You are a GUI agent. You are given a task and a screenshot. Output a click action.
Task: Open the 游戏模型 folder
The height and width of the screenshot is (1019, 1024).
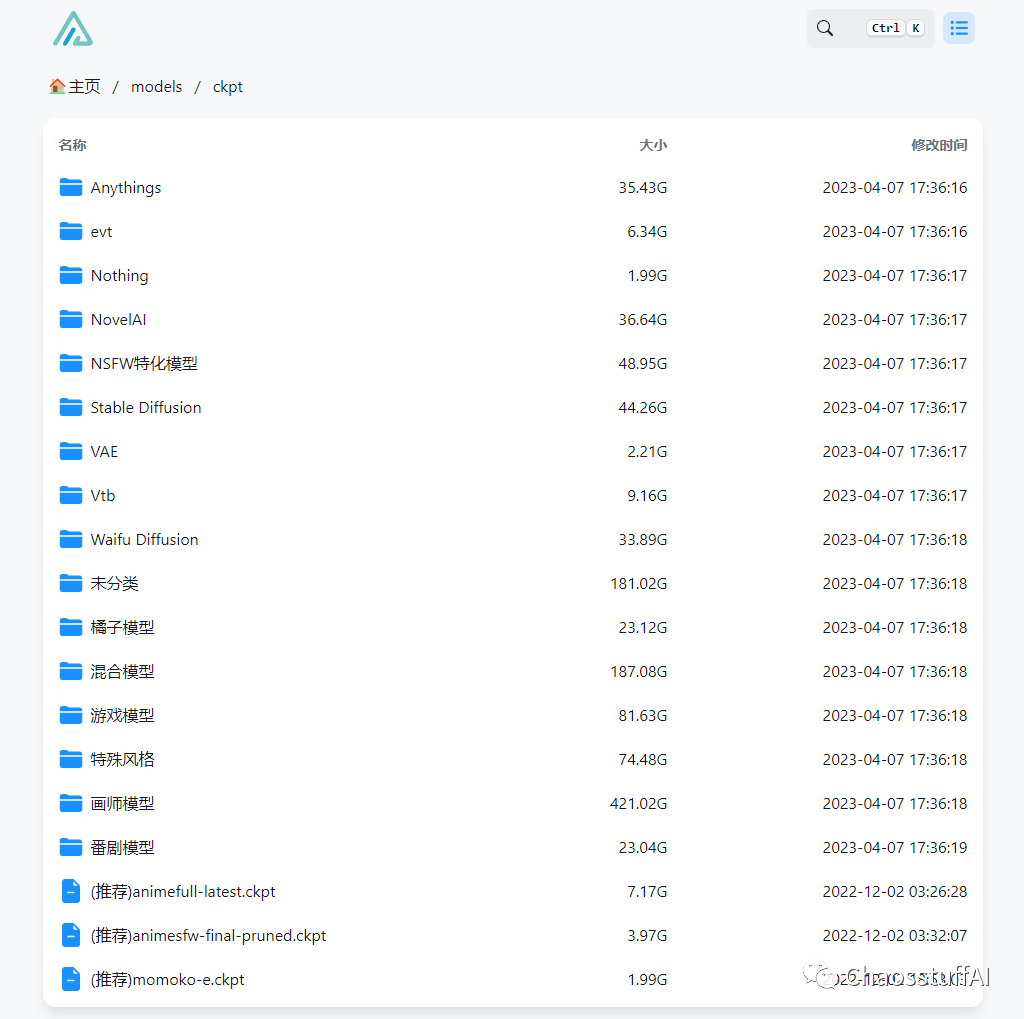pyautogui.click(x=512, y=715)
